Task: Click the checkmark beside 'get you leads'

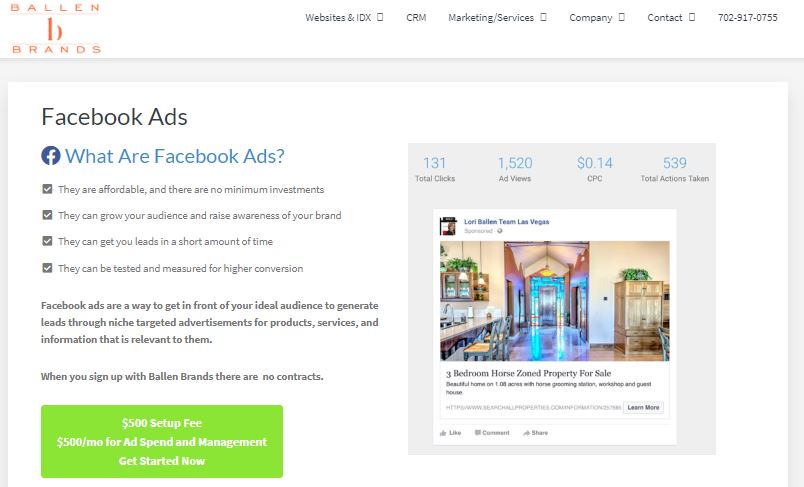Action: (47, 241)
